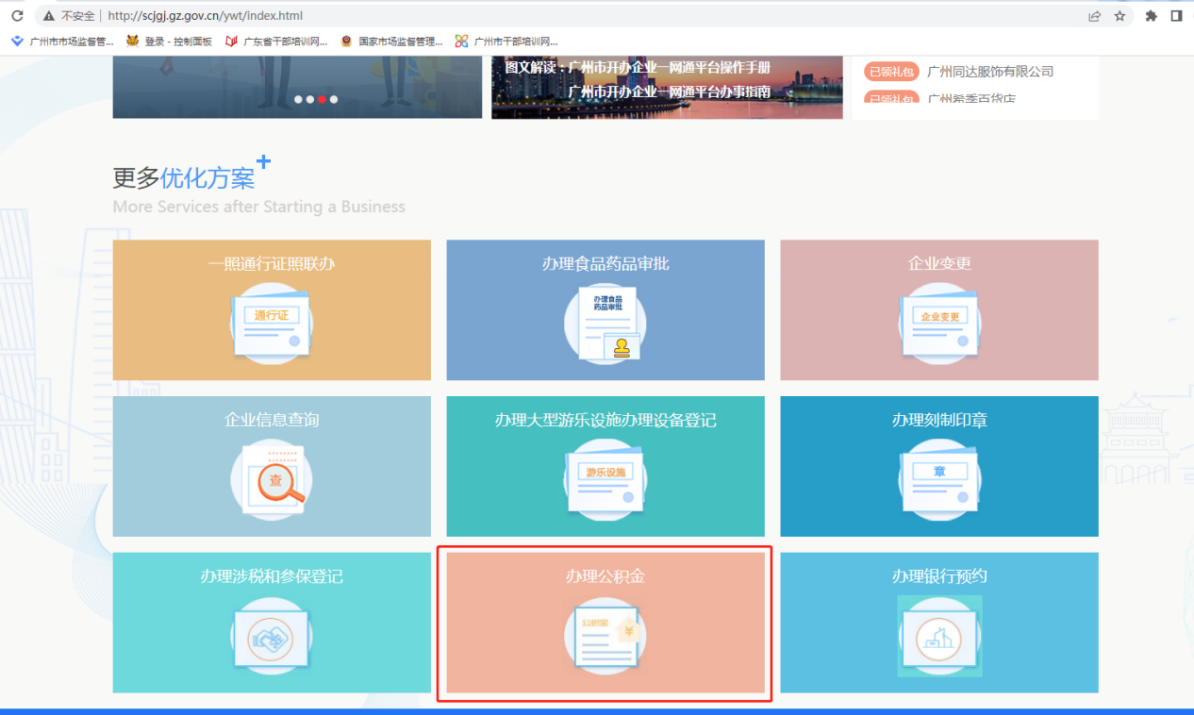Bookmark this page with the star icon
Viewport: 1194px width, 715px height.
(x=1120, y=16)
